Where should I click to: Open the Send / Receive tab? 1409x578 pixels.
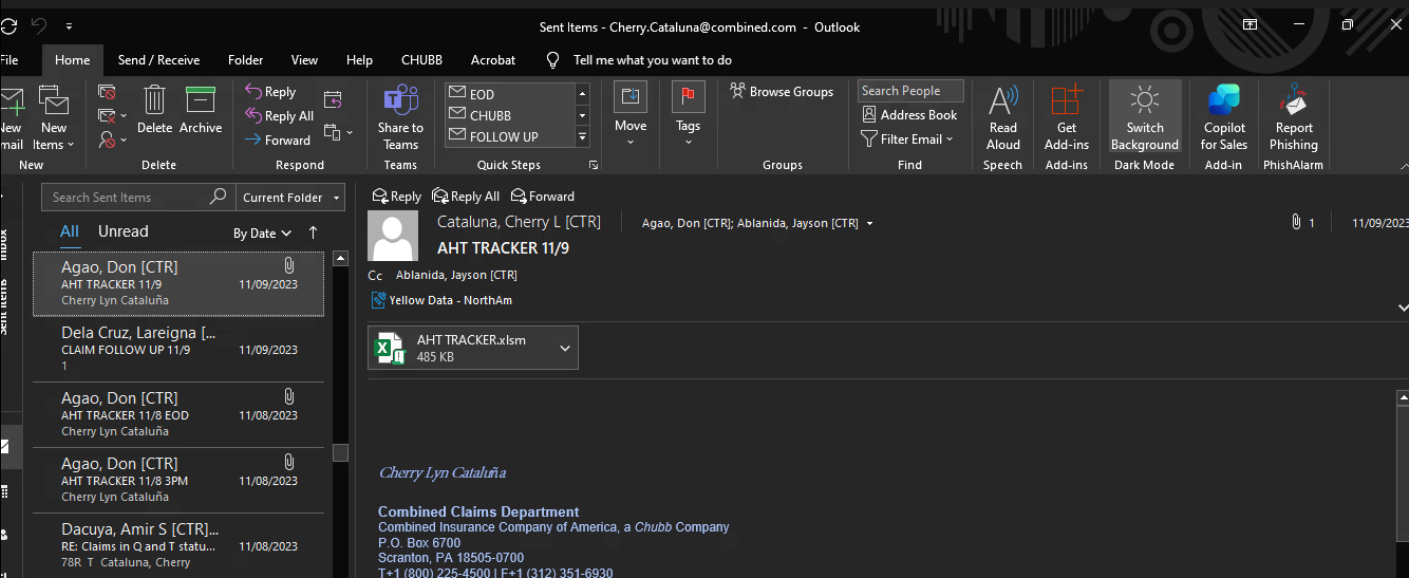coord(159,60)
